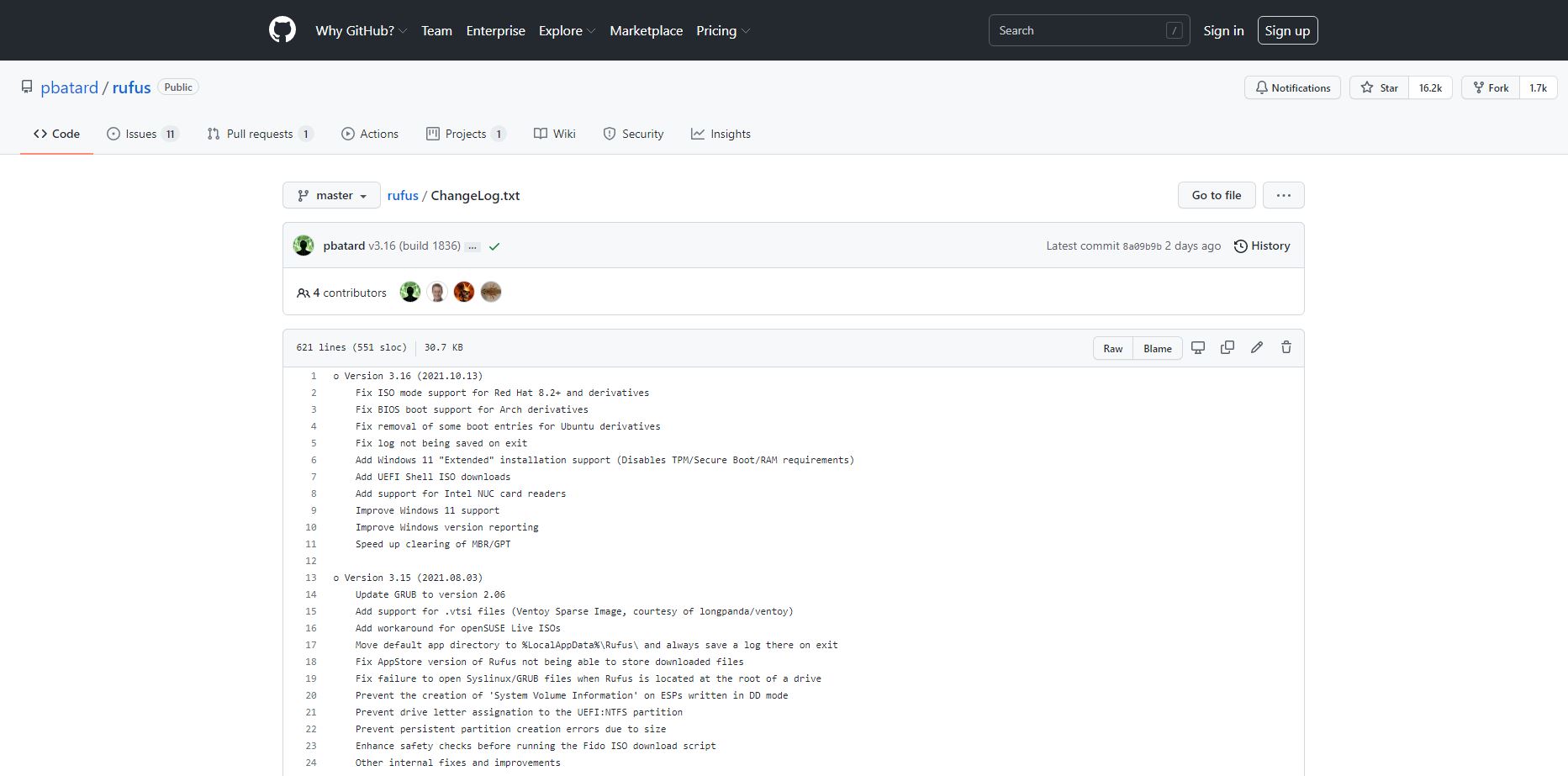
Task: Open the Raw file view
Action: coord(1113,348)
